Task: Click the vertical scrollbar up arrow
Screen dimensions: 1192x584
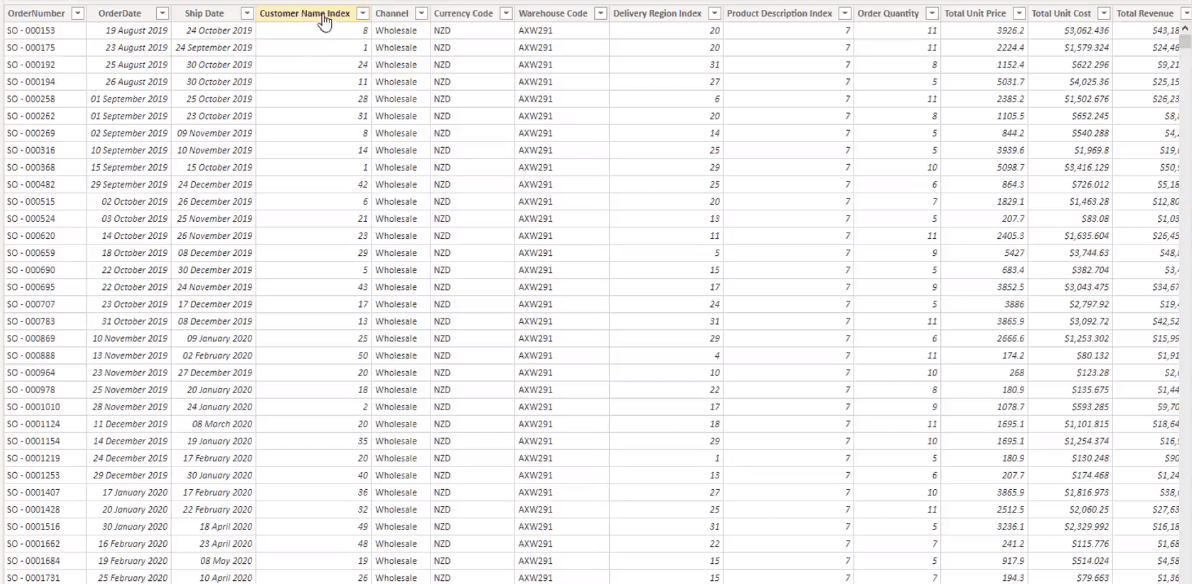Action: click(1185, 27)
